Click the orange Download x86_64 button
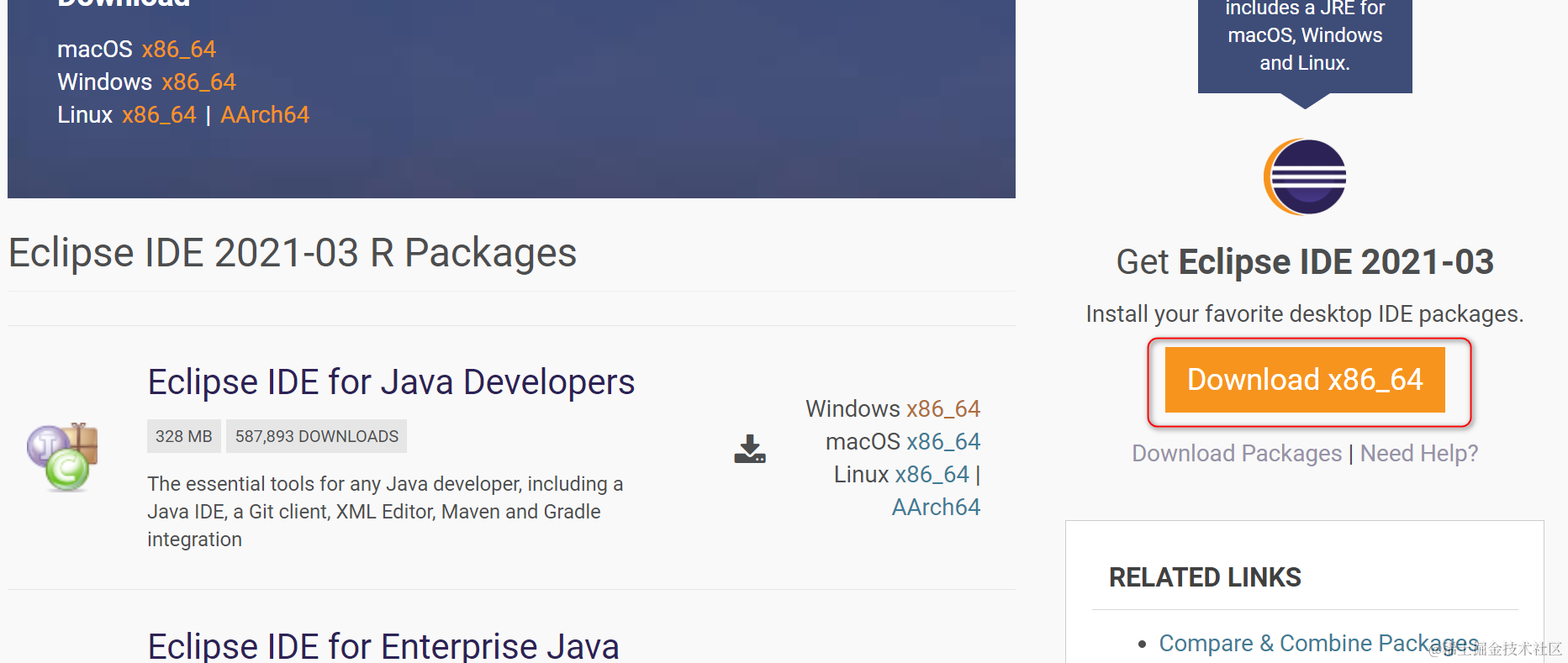 1305,380
